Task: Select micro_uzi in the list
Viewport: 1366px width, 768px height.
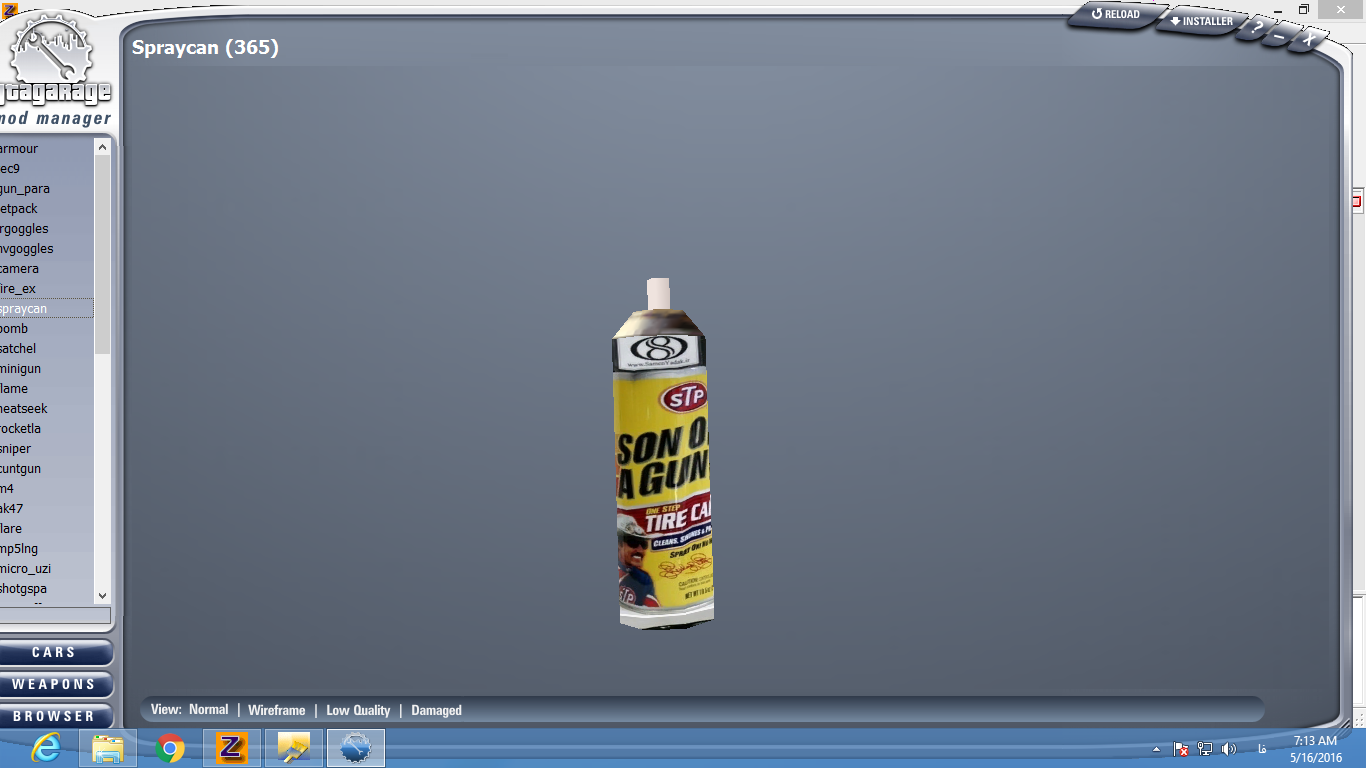Action: tap(47, 569)
